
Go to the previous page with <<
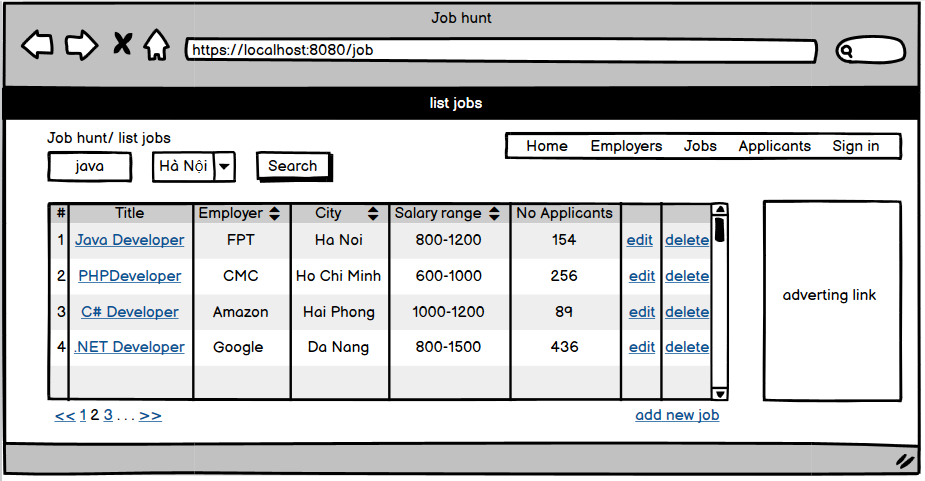click(x=65, y=416)
